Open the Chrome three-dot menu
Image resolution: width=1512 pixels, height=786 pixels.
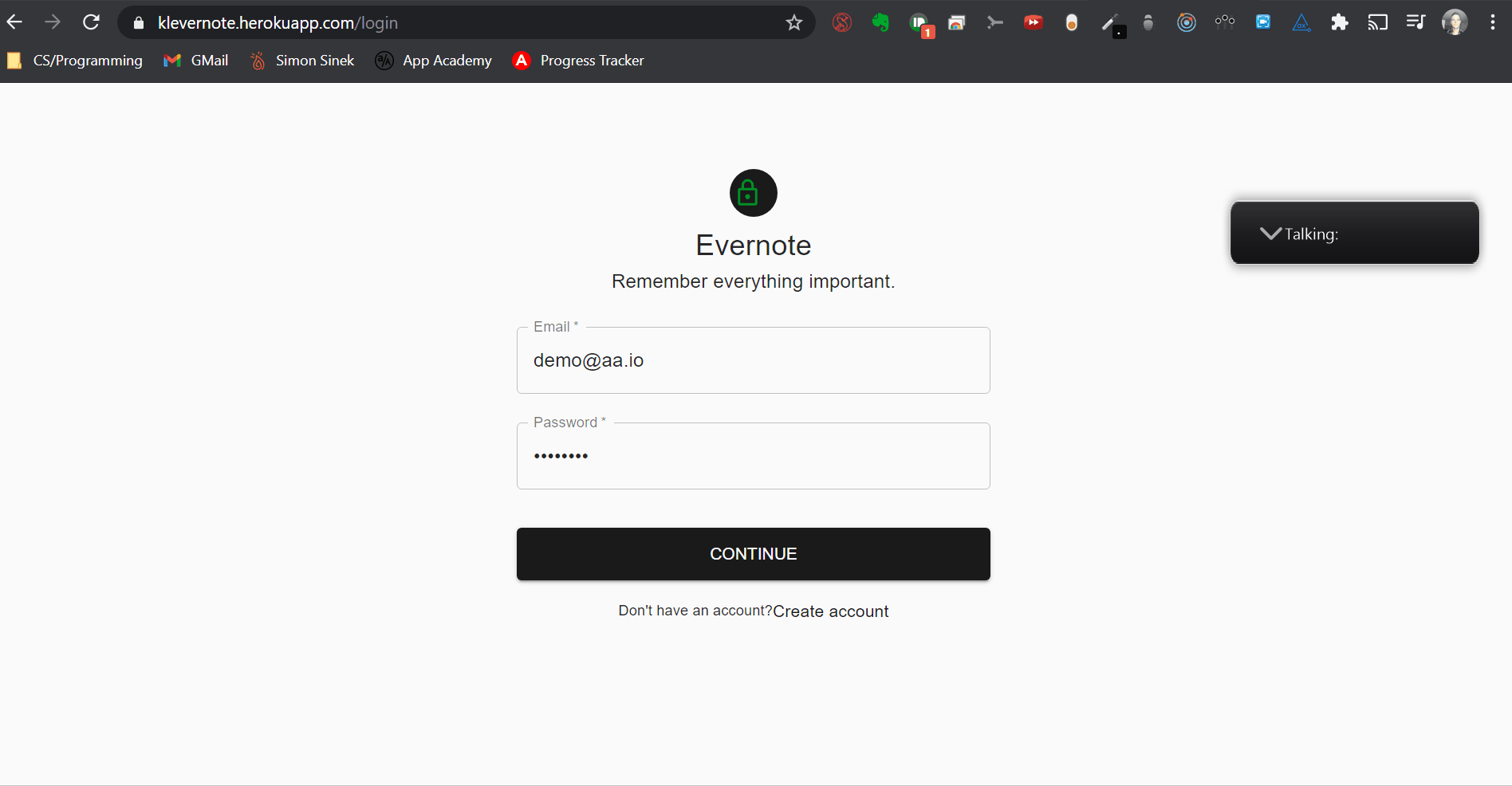(x=1492, y=22)
